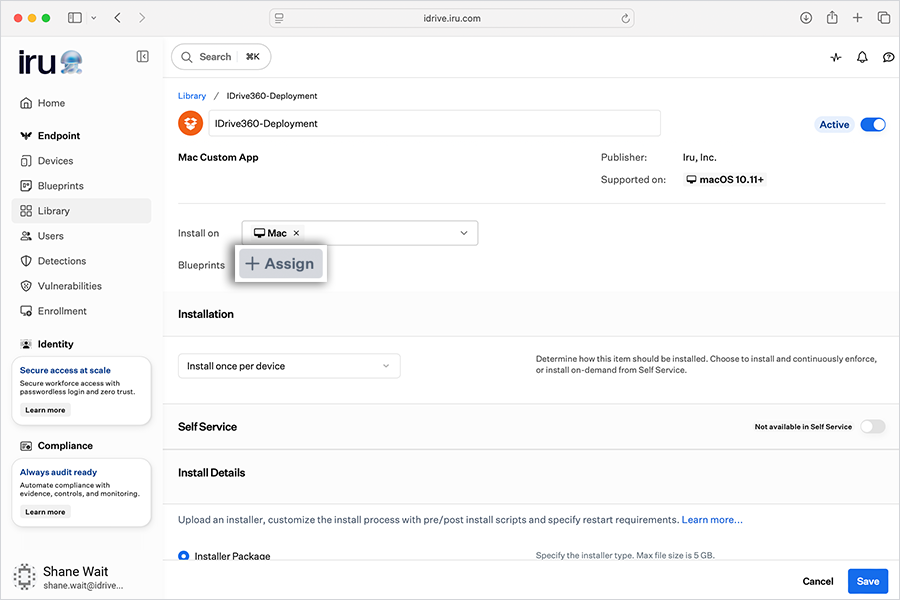The image size is (900, 600).
Task: Click the Assign blueprints button
Action: pyautogui.click(x=281, y=264)
